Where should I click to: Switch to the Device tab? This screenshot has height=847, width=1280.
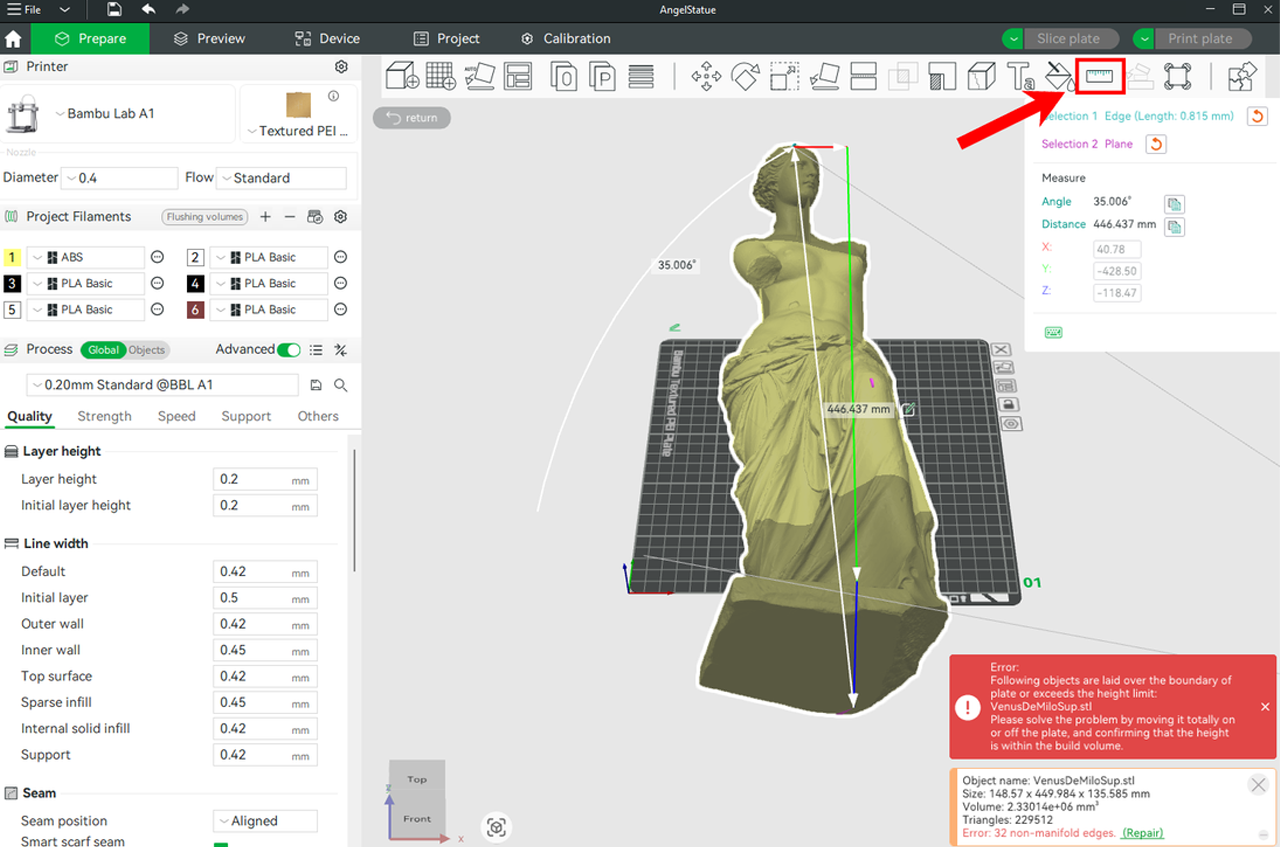327,39
